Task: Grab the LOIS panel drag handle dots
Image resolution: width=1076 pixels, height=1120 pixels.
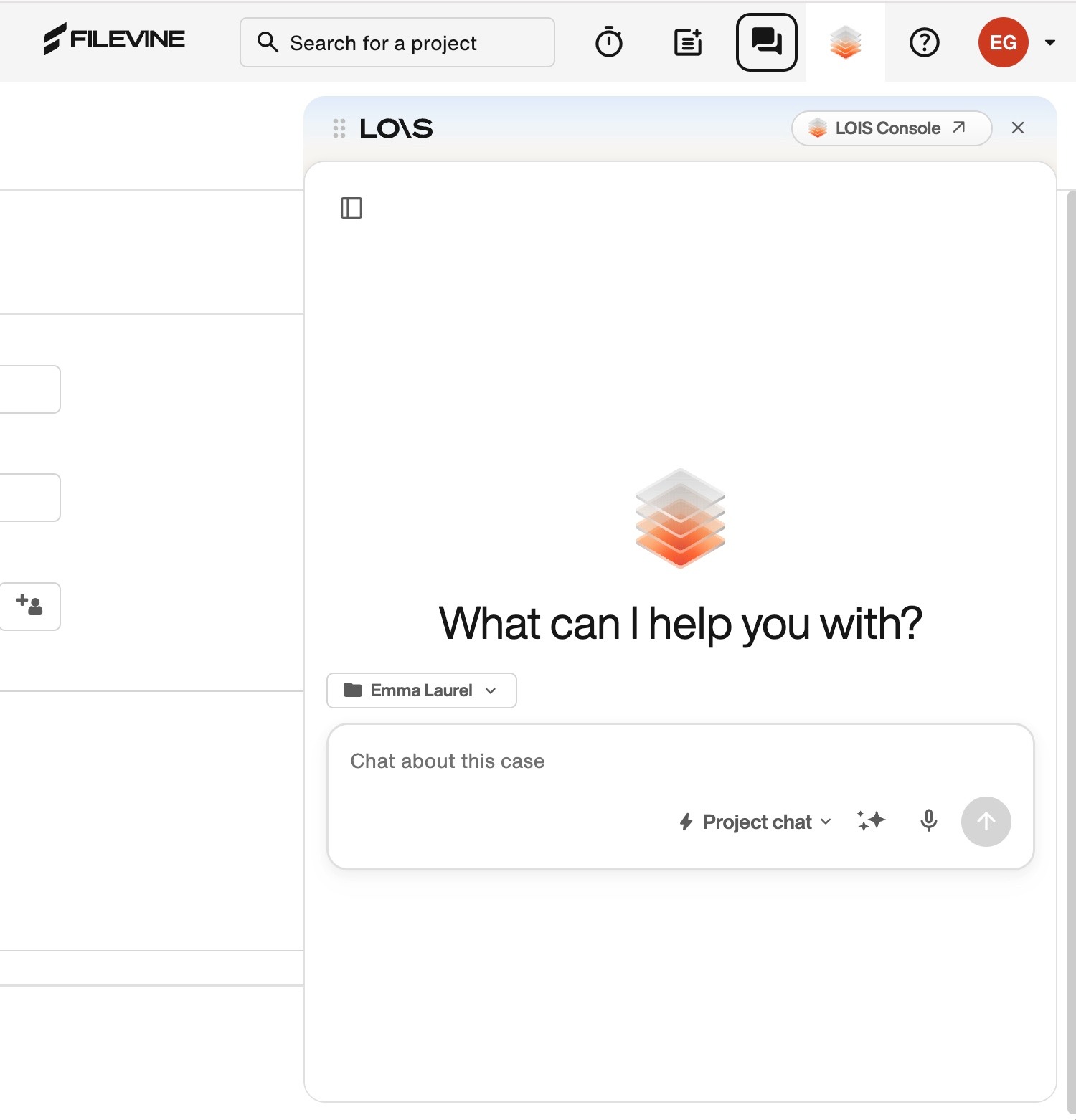Action: coord(339,128)
